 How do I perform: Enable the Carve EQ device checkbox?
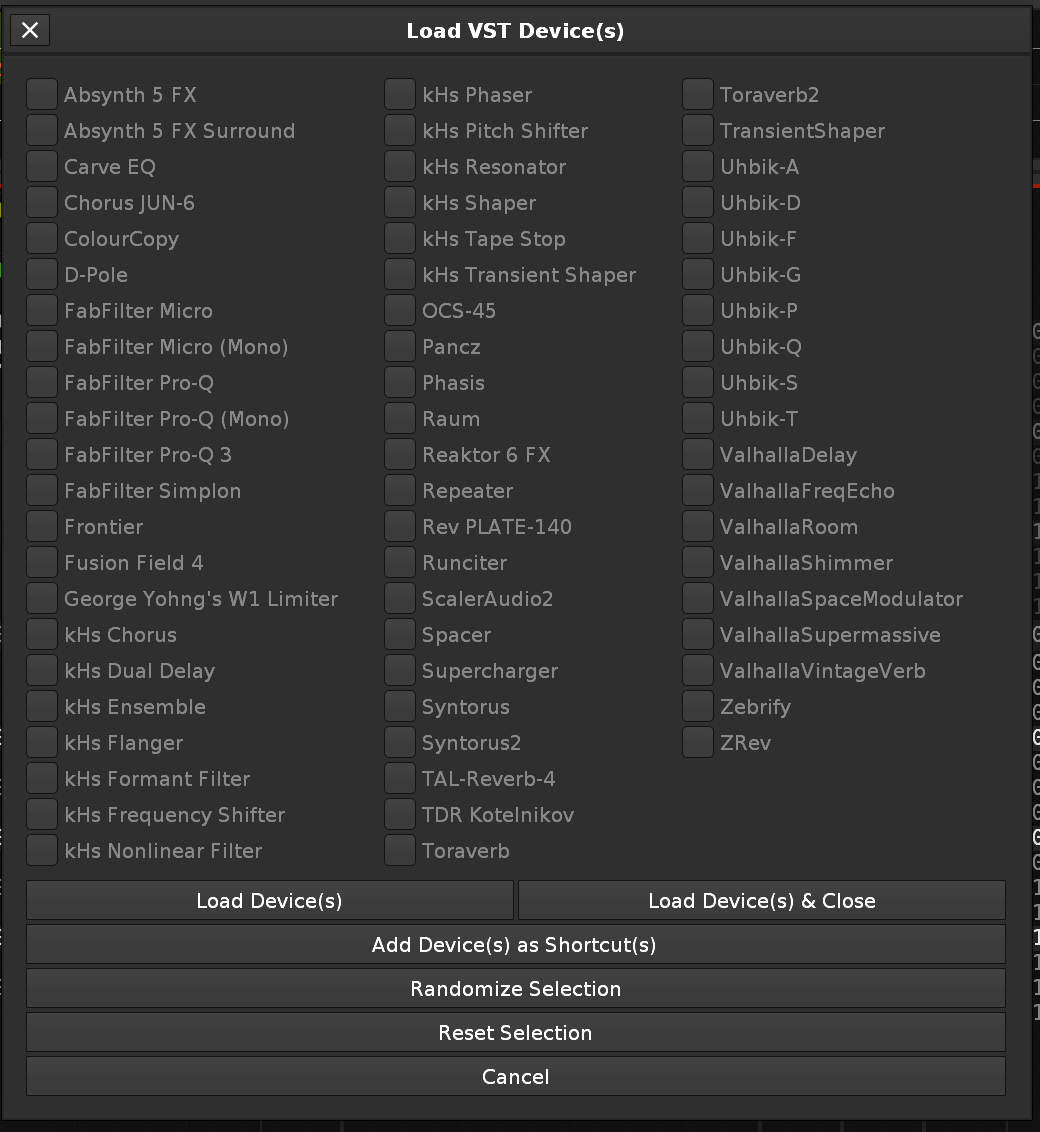click(42, 167)
